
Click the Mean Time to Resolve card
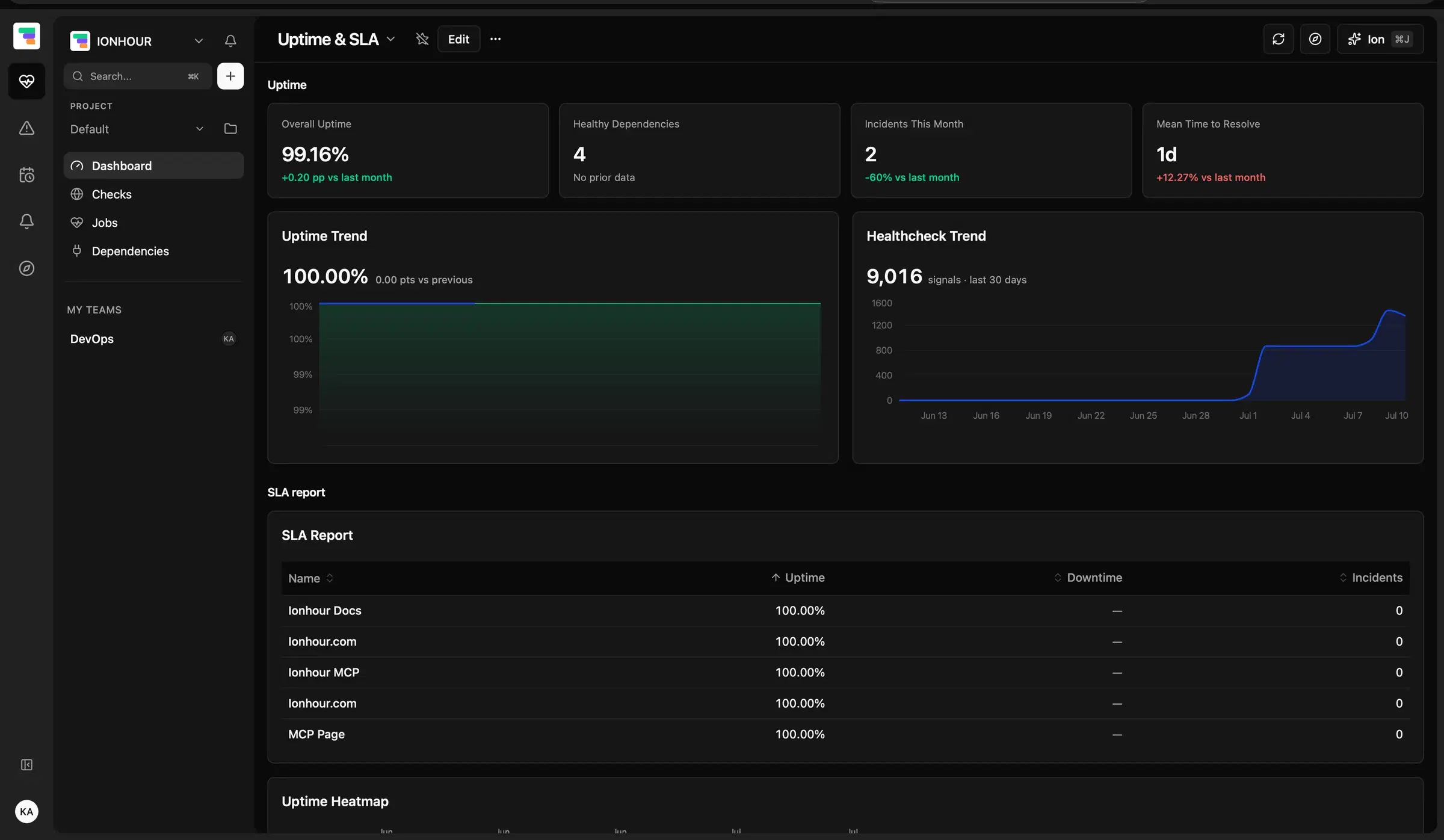[x=1283, y=150]
